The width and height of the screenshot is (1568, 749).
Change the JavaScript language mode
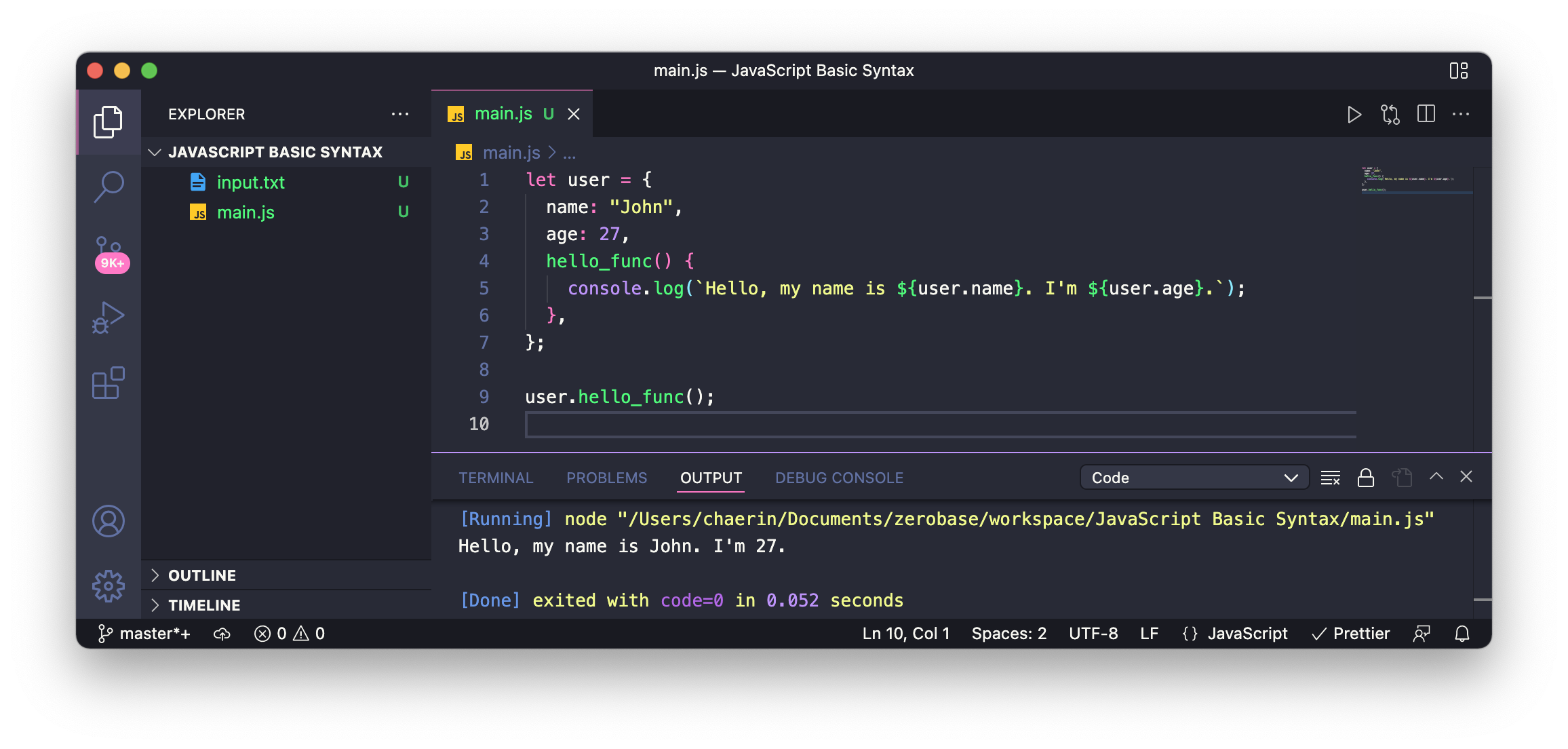click(1247, 634)
